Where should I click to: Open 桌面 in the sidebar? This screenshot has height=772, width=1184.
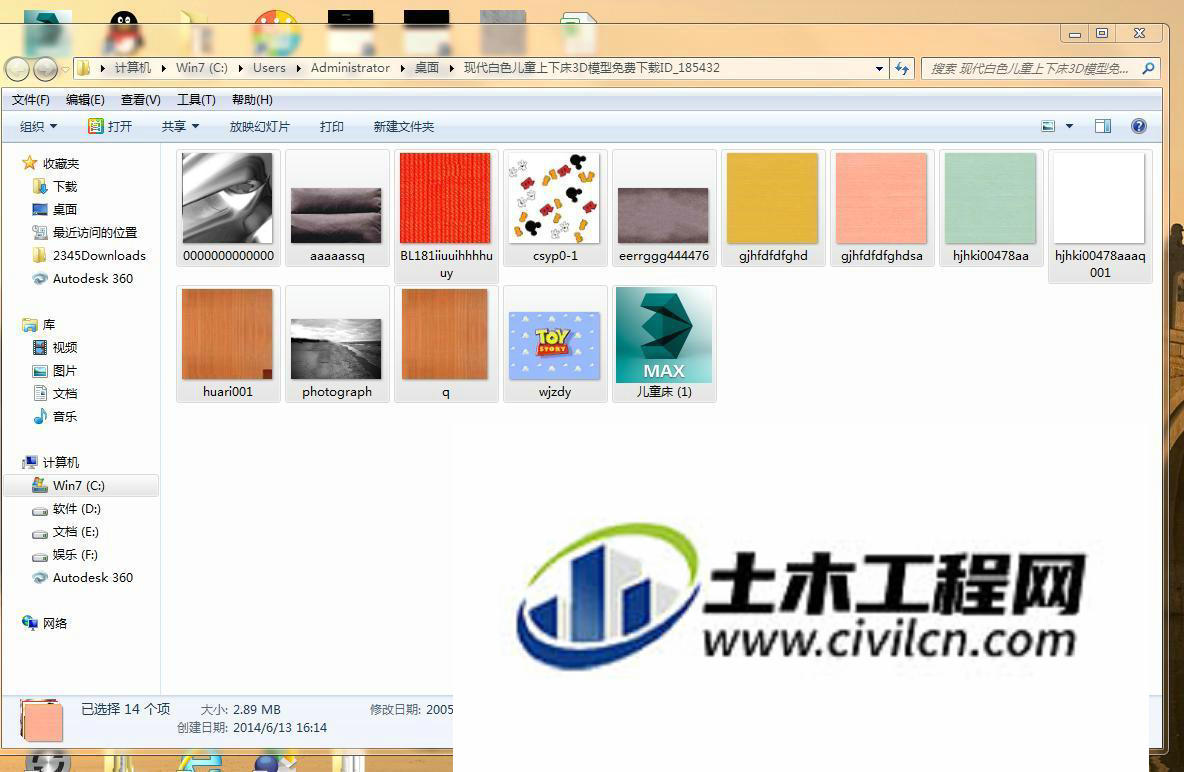point(55,209)
